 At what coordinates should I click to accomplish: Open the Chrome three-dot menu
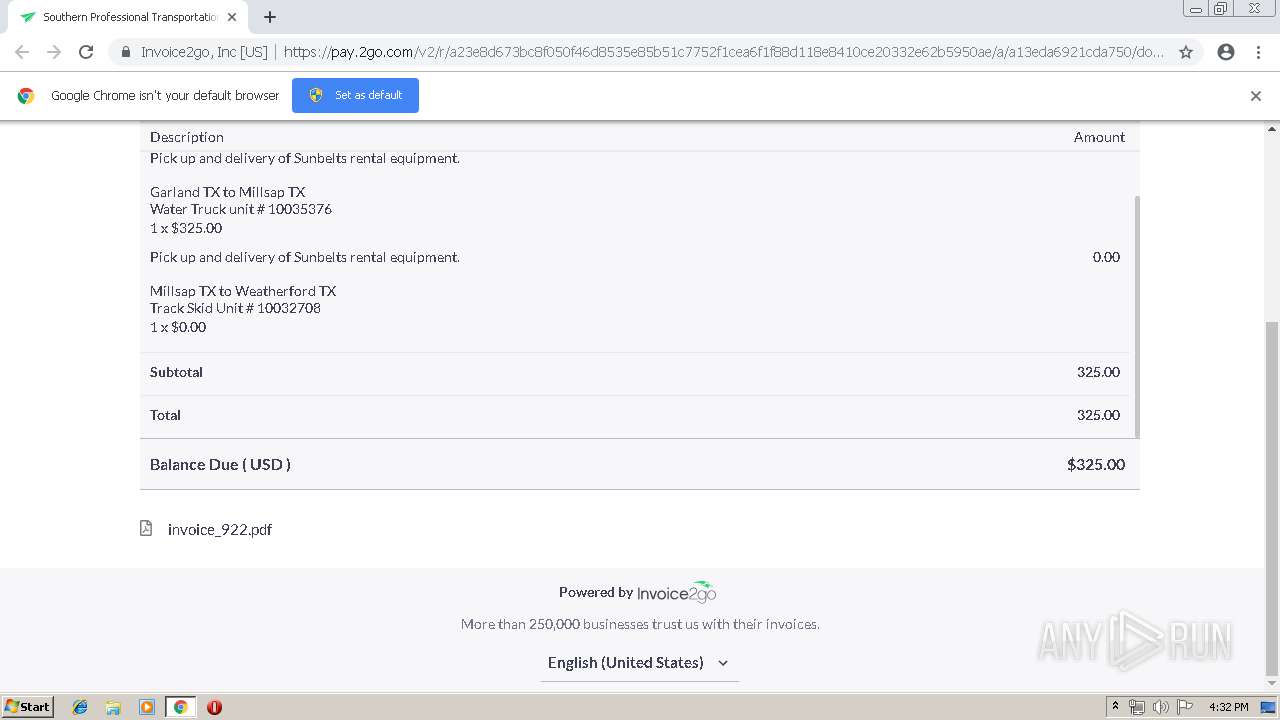[1258, 52]
